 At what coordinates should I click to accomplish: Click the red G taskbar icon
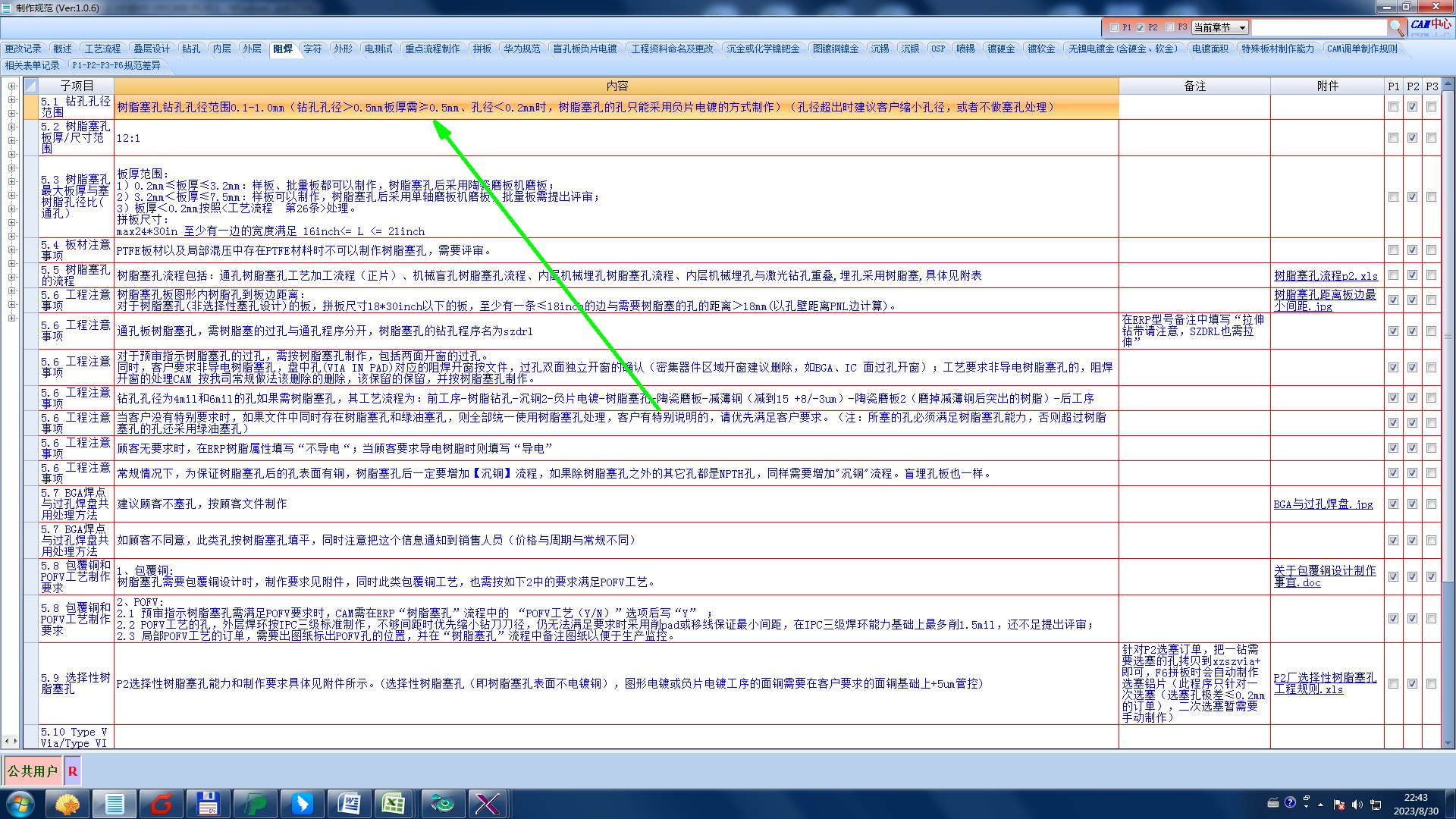pos(162,803)
